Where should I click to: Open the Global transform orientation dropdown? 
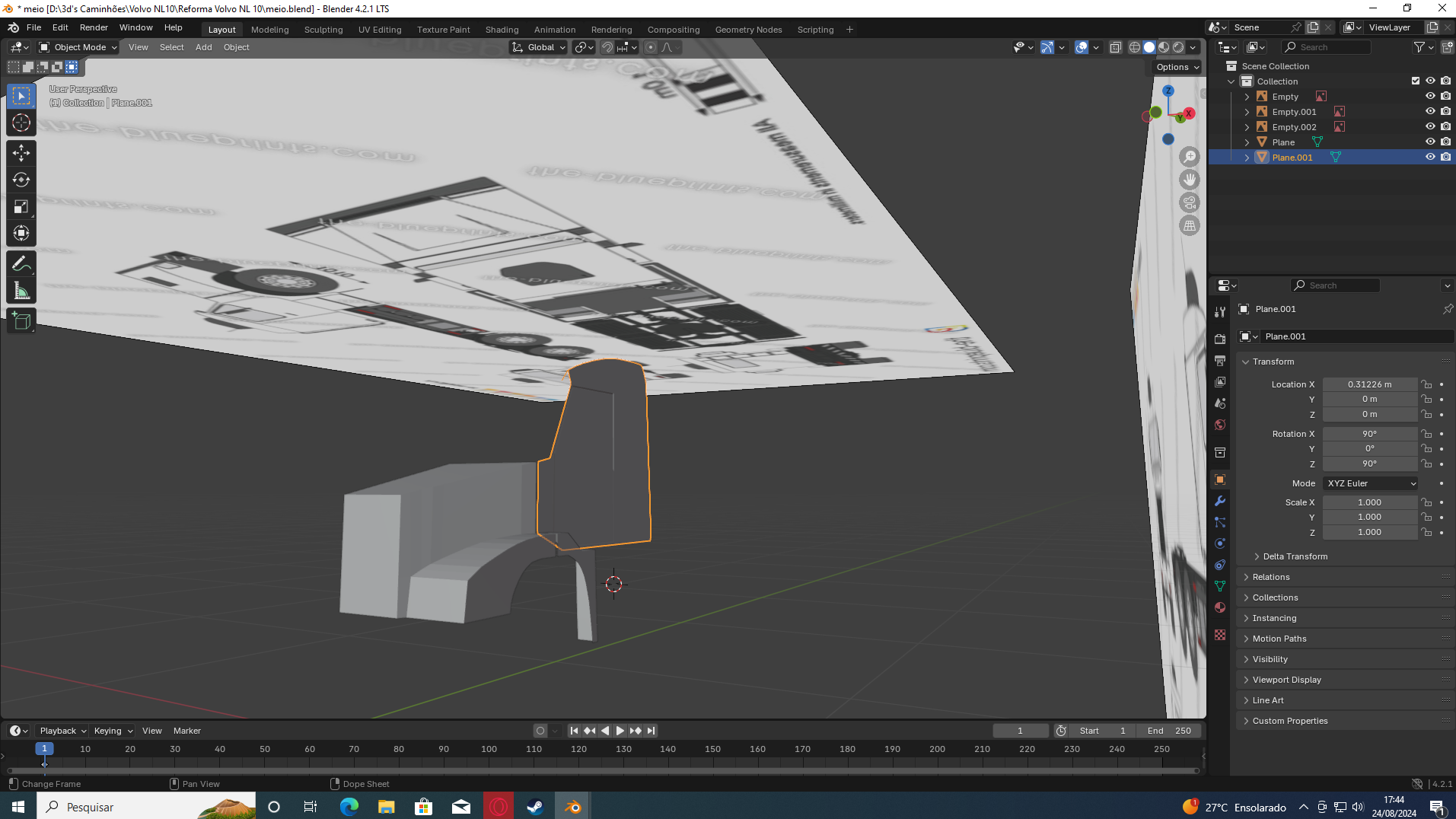point(539,47)
